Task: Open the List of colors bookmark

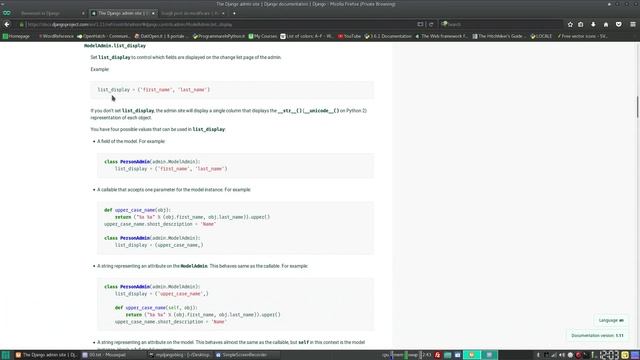Action: click(307, 36)
